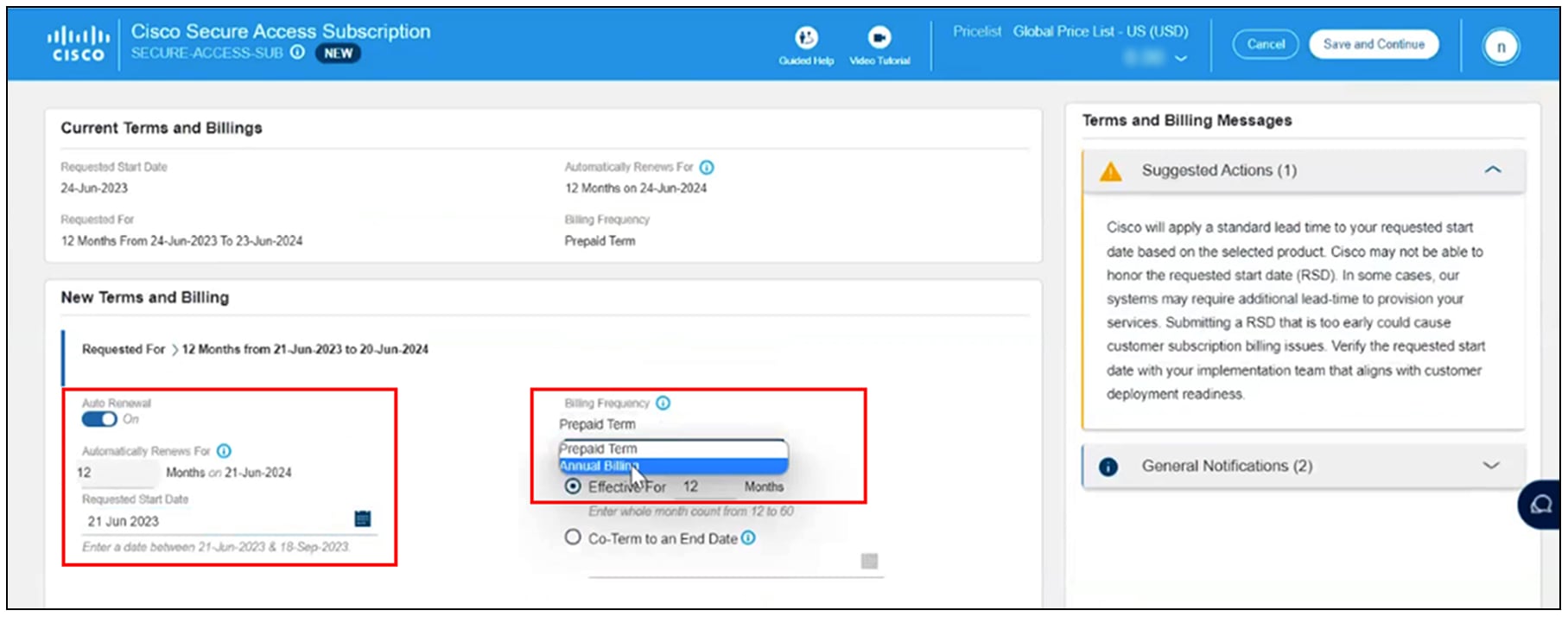Select Co-Term to an End Date radio
The height and width of the screenshot is (617, 1568).
pos(572,537)
